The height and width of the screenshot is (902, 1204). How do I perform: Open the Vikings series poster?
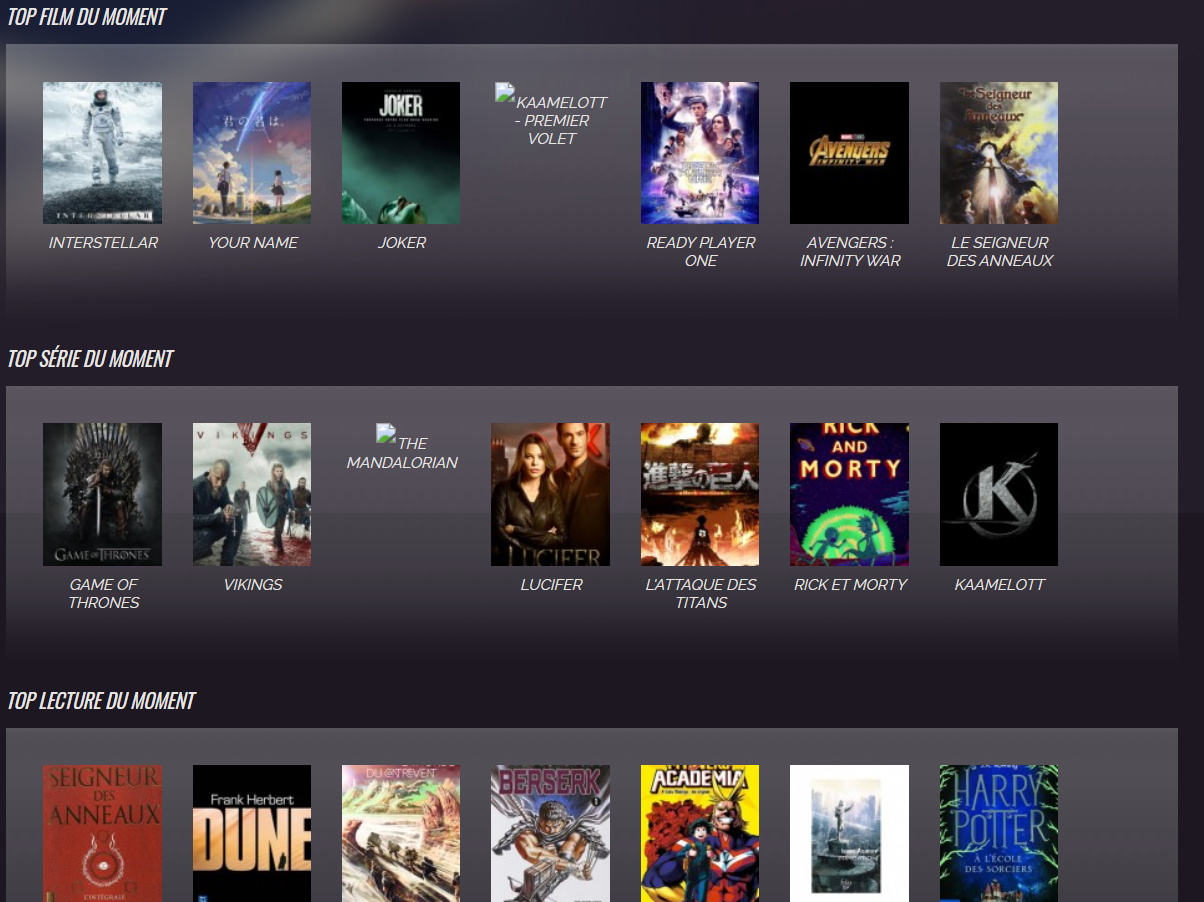[x=252, y=494]
